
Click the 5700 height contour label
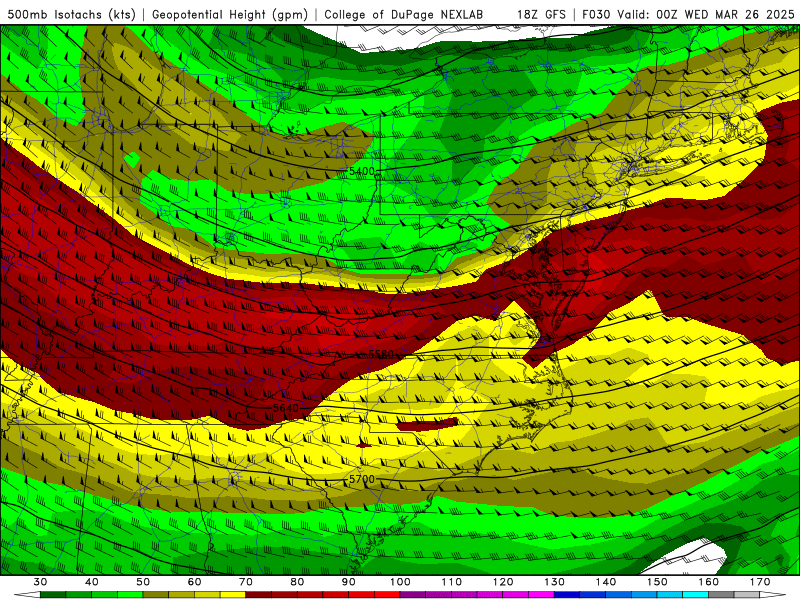(x=362, y=480)
